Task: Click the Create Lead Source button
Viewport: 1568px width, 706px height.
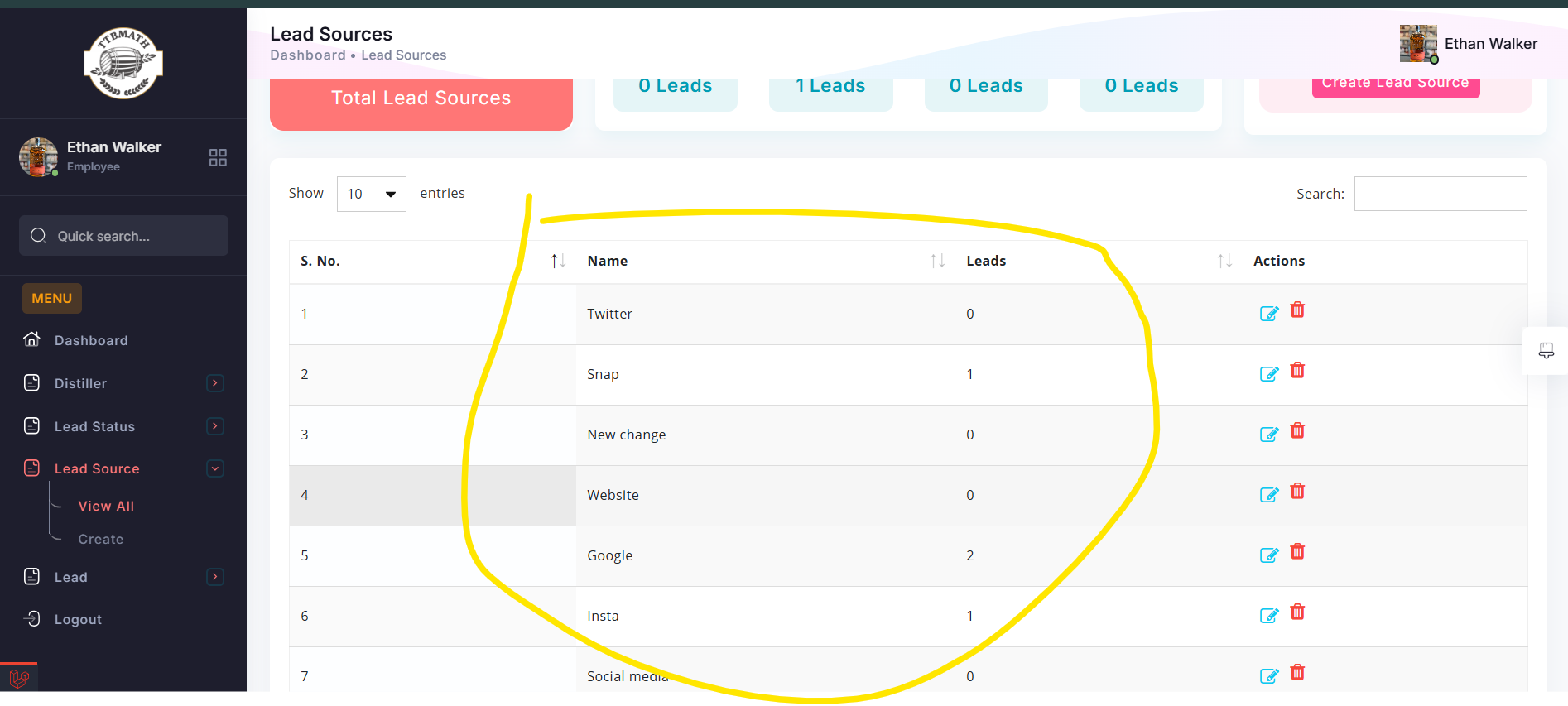Action: (x=1395, y=84)
